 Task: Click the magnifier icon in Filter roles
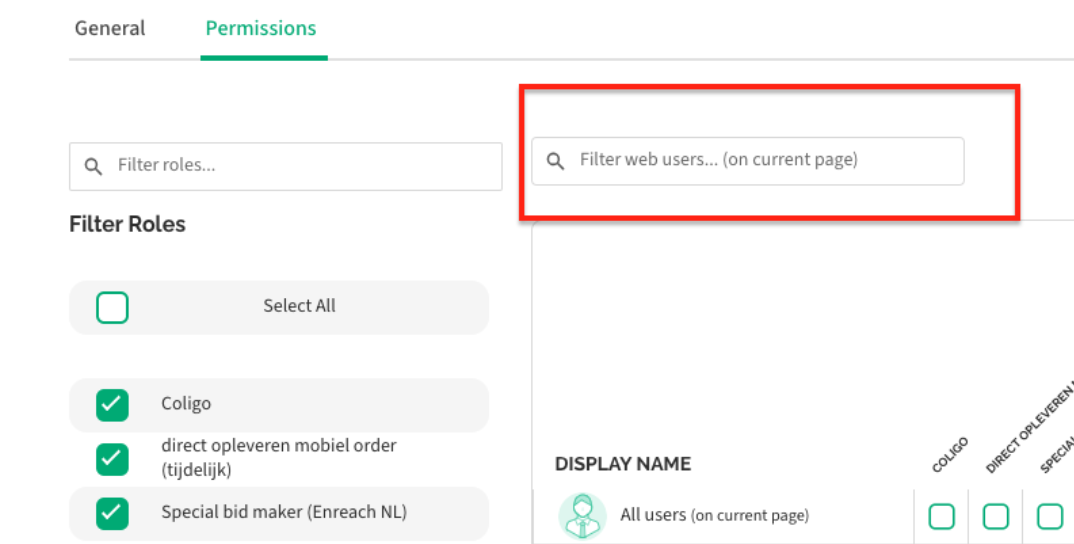coord(93,166)
